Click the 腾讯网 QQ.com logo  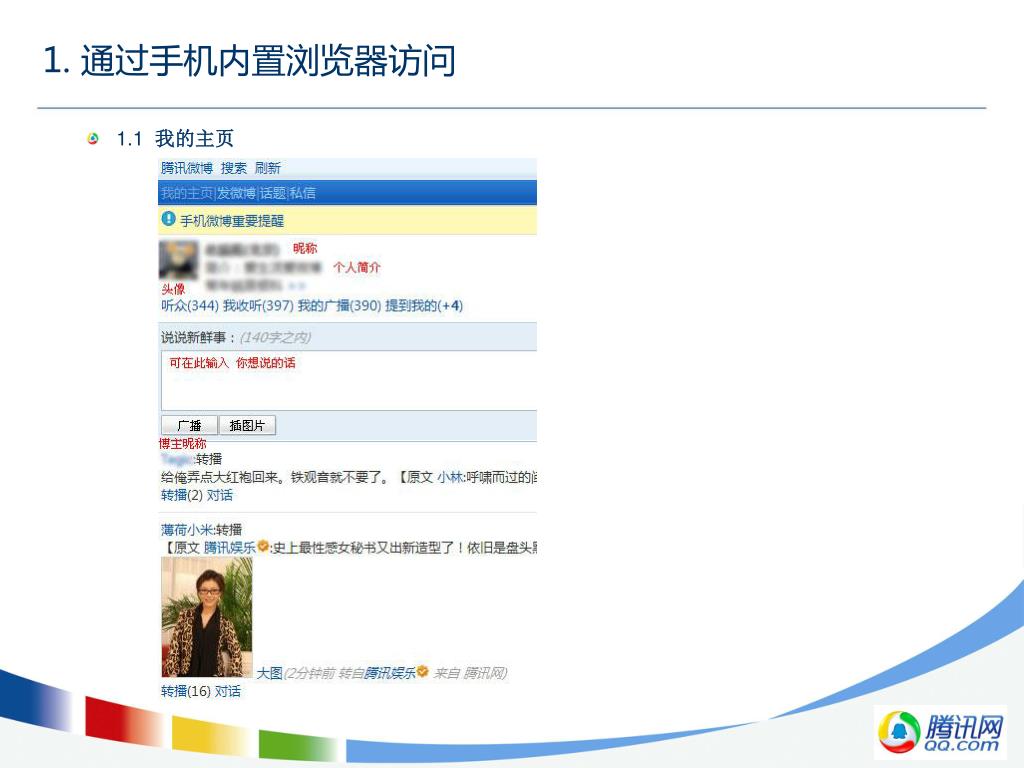tap(940, 732)
